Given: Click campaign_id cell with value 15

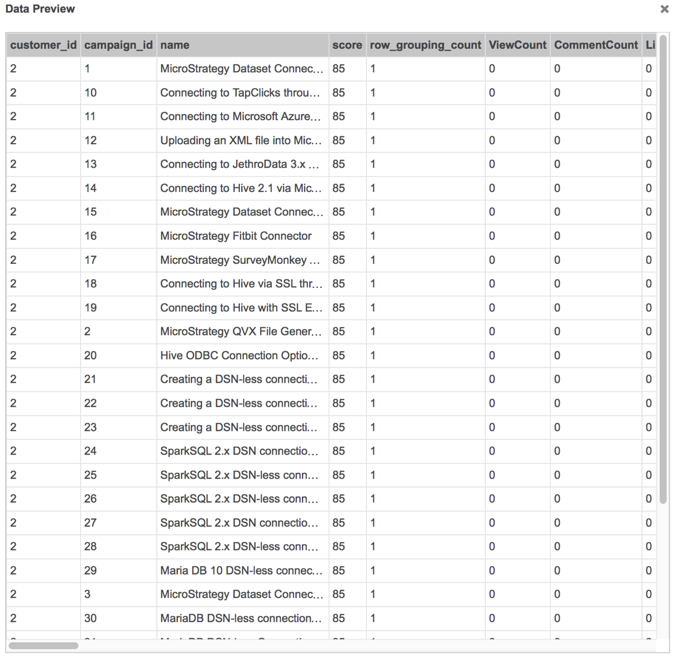Looking at the screenshot, I should (119, 212).
